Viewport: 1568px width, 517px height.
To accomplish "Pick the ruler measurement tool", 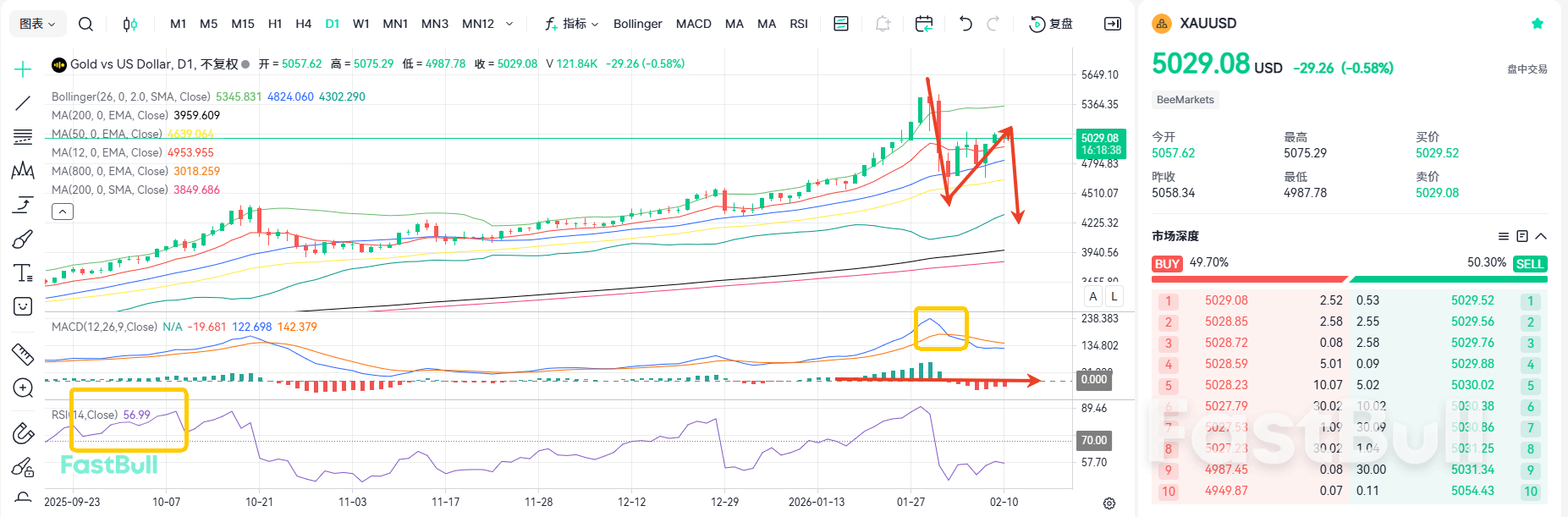I will [23, 354].
